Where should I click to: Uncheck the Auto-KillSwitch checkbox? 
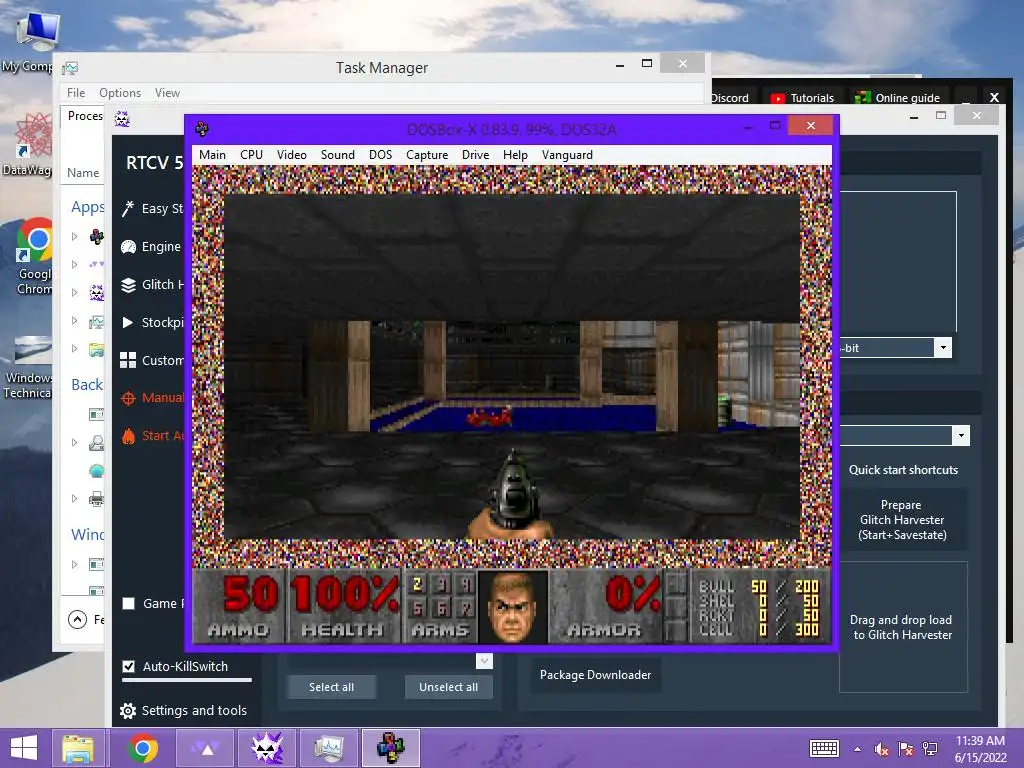coord(129,666)
